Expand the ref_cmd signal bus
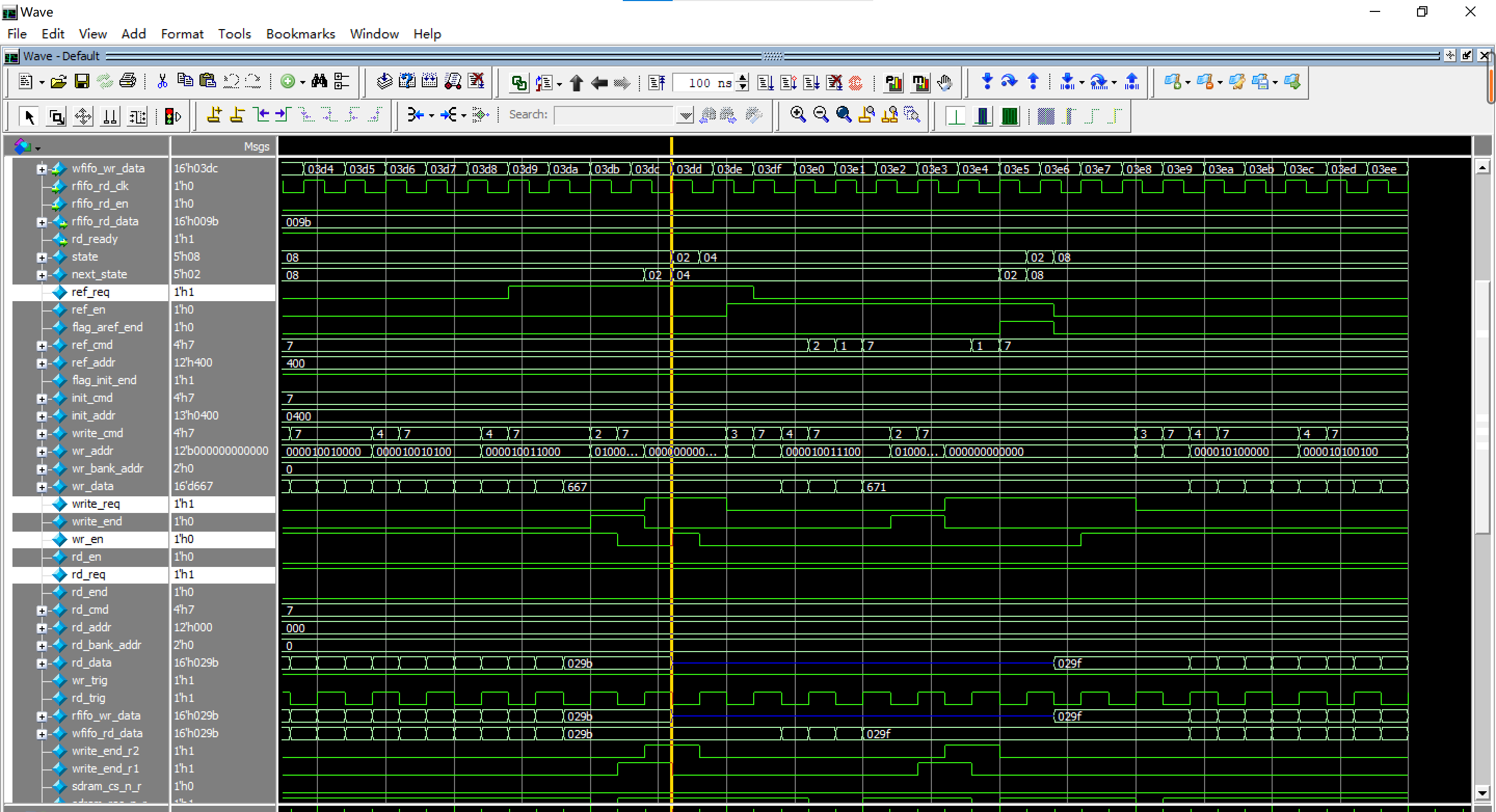The image size is (1496, 812). pos(42,346)
